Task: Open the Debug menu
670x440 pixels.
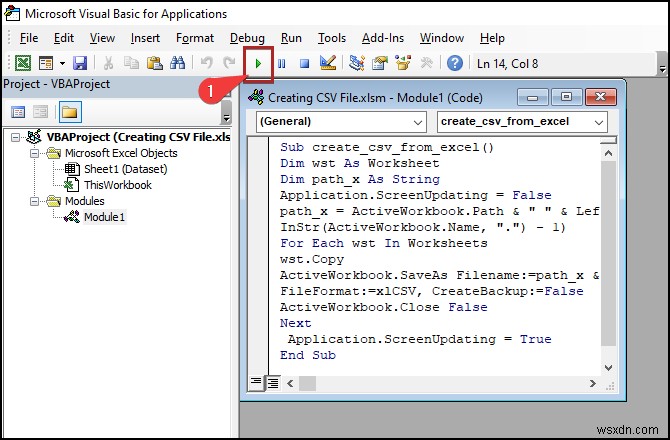Action: coord(247,38)
